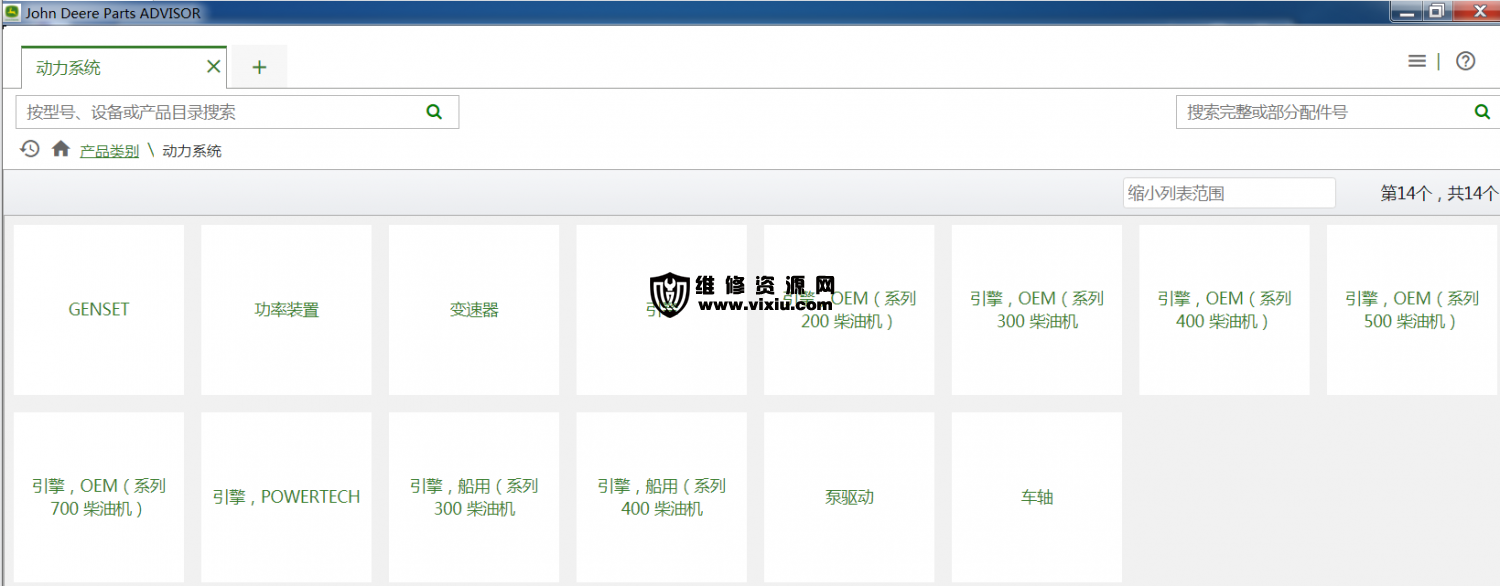Screen dimensions: 1500x586
Task: Open a new tab with the plus button
Action: [x=259, y=67]
